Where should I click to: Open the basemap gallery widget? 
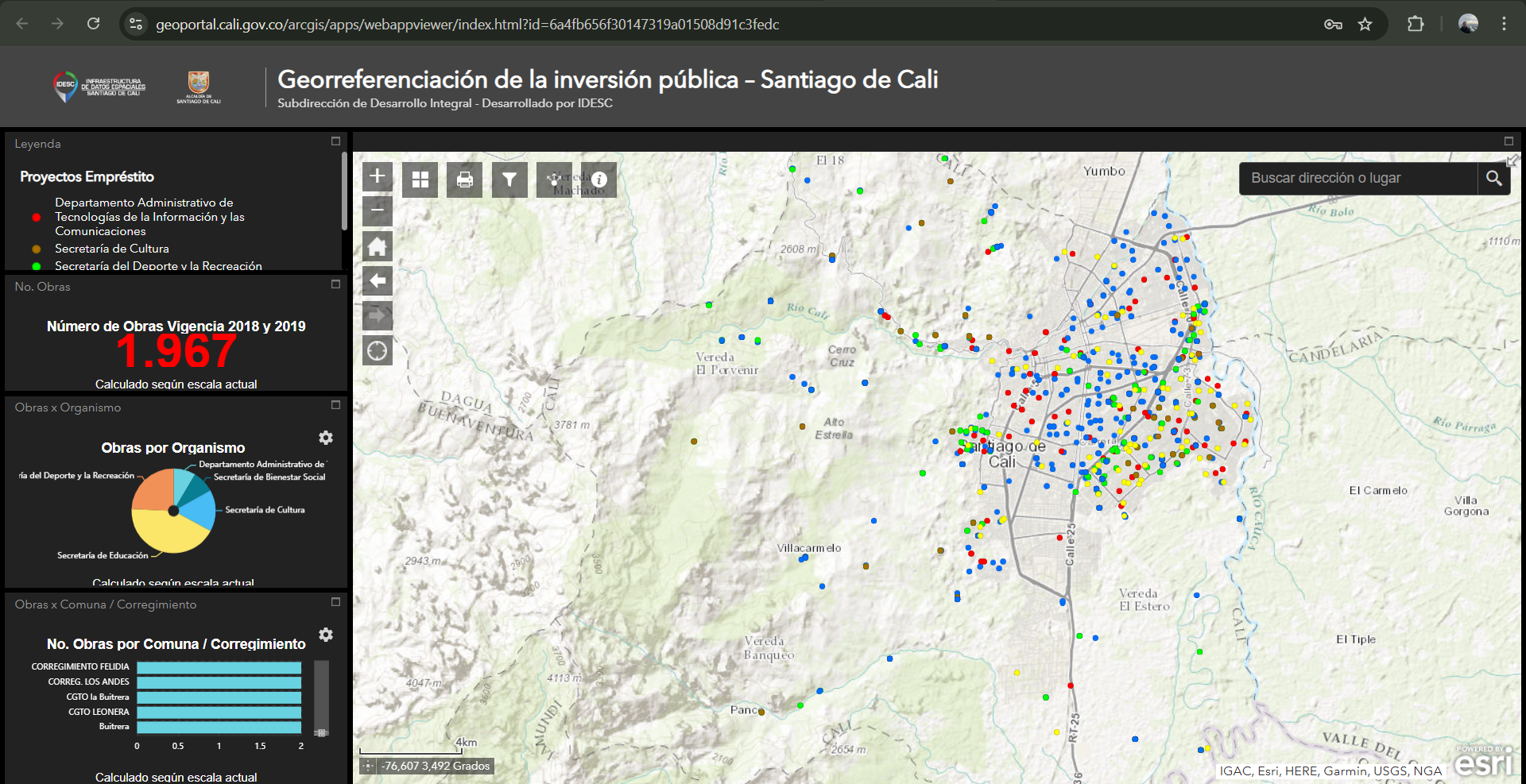pos(420,180)
